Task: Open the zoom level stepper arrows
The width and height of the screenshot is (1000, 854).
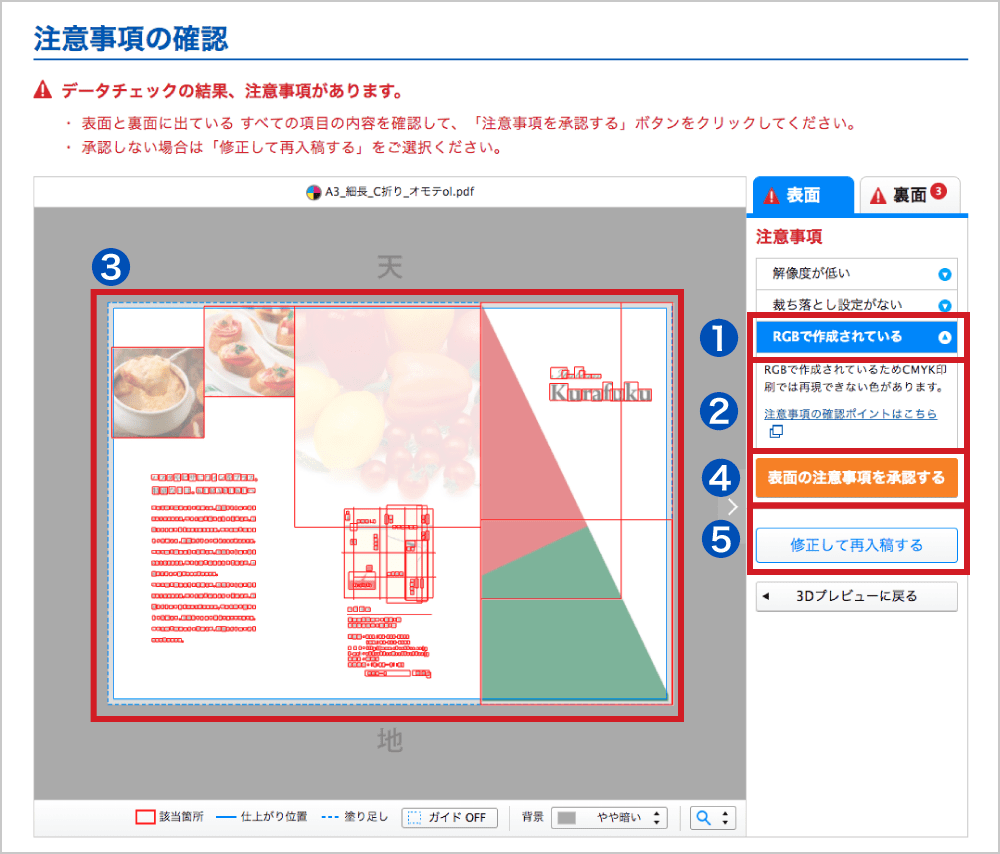Action: point(724,817)
